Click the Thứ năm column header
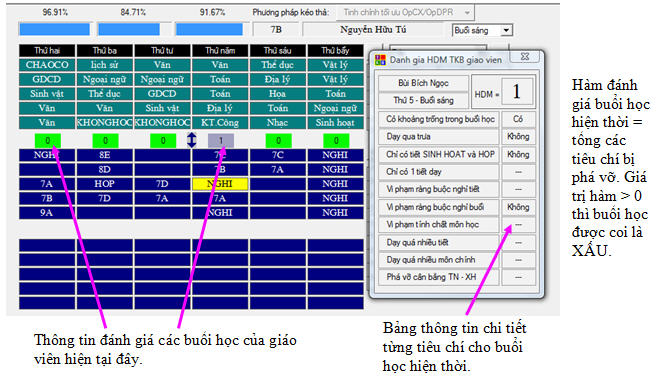Screen dimensions: 671x380 (220, 50)
